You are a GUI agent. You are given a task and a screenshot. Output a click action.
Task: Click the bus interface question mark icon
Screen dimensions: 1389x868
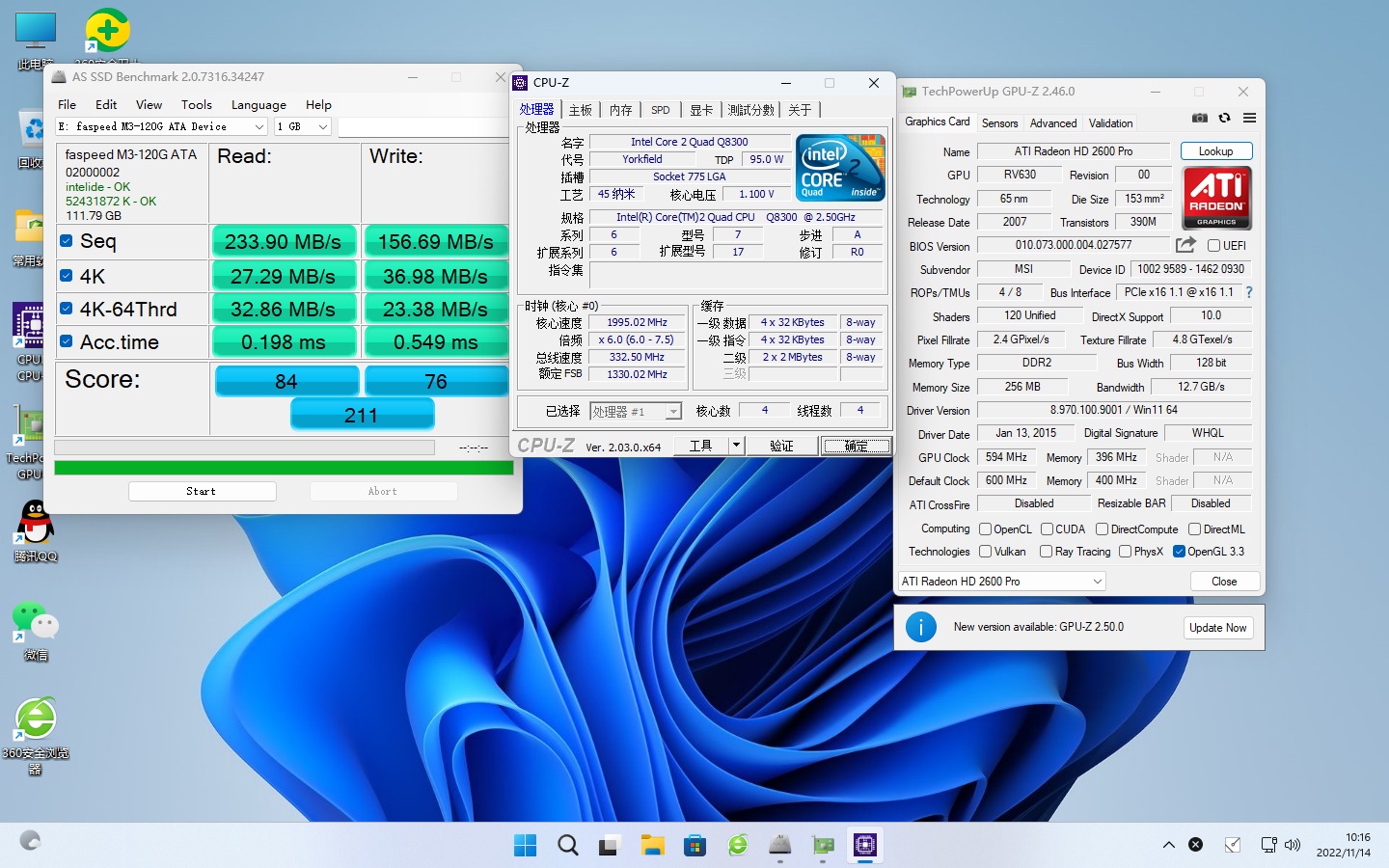click(1249, 292)
